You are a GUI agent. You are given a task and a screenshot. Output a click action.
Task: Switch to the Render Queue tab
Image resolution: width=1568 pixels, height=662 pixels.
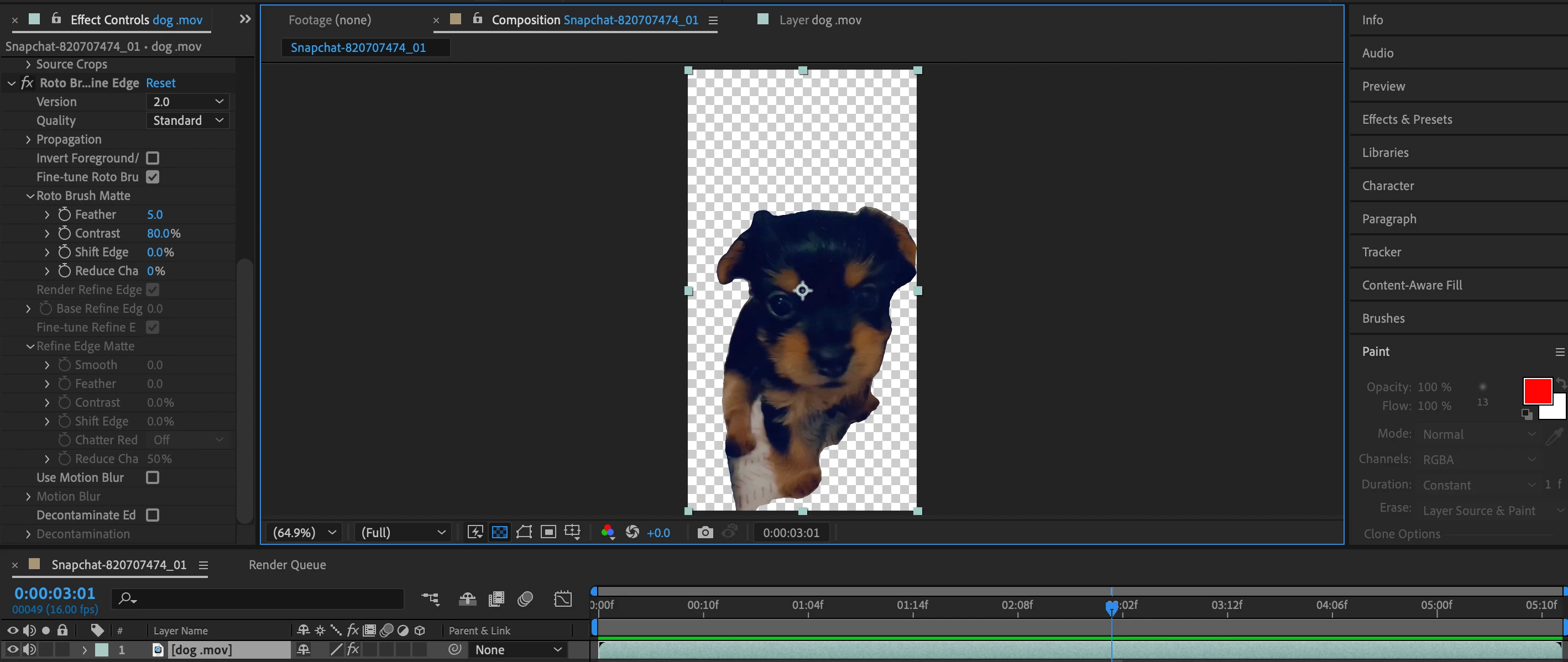click(287, 565)
